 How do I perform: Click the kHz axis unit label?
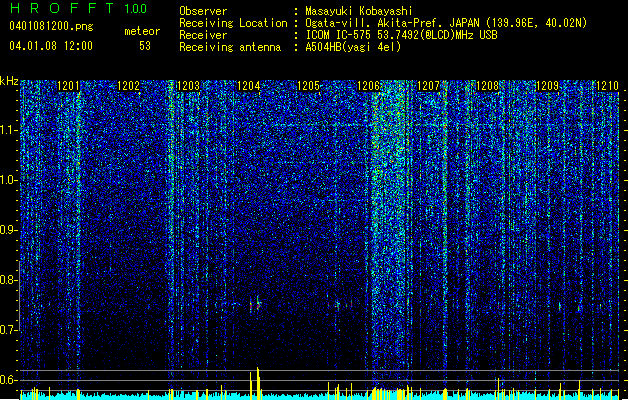9,81
